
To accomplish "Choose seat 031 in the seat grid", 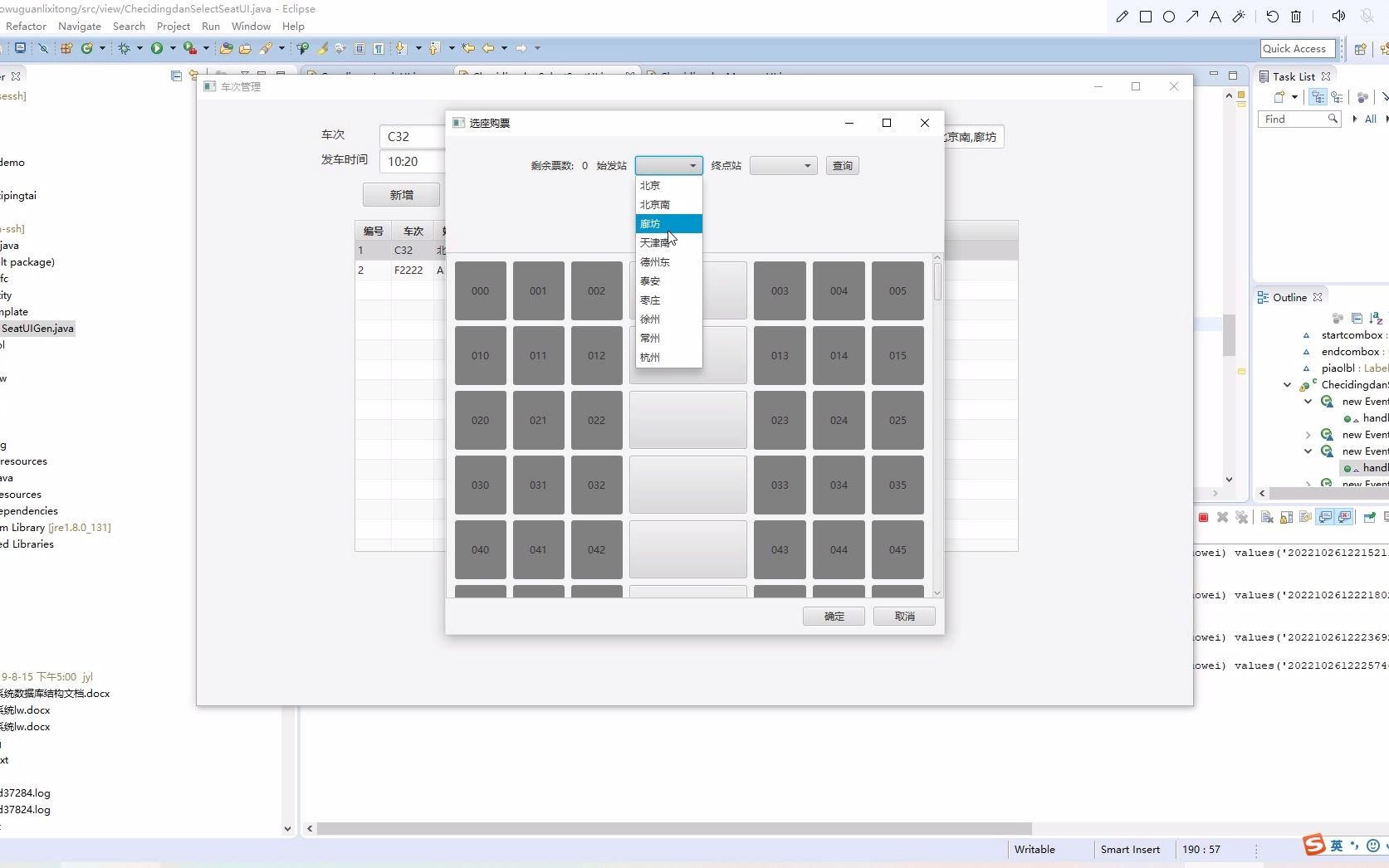I will click(538, 485).
